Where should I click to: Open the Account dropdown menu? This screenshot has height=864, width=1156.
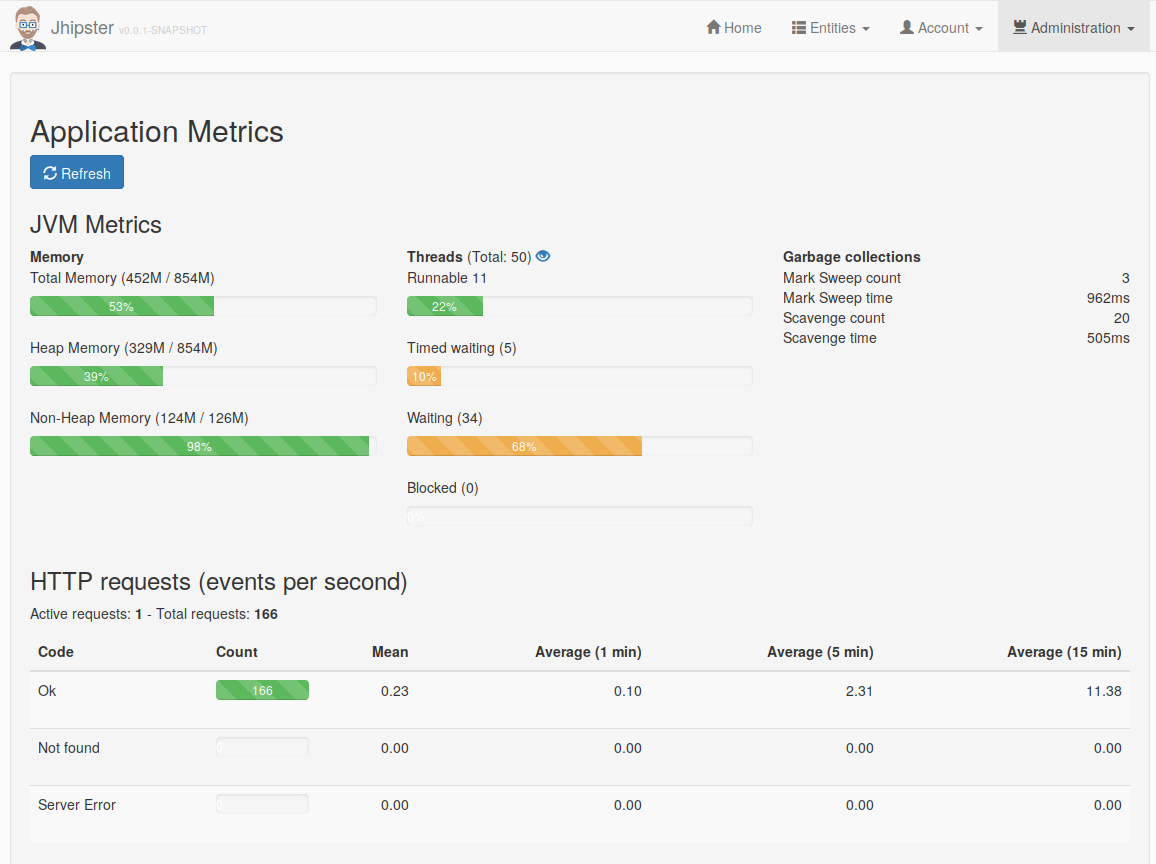[941, 27]
